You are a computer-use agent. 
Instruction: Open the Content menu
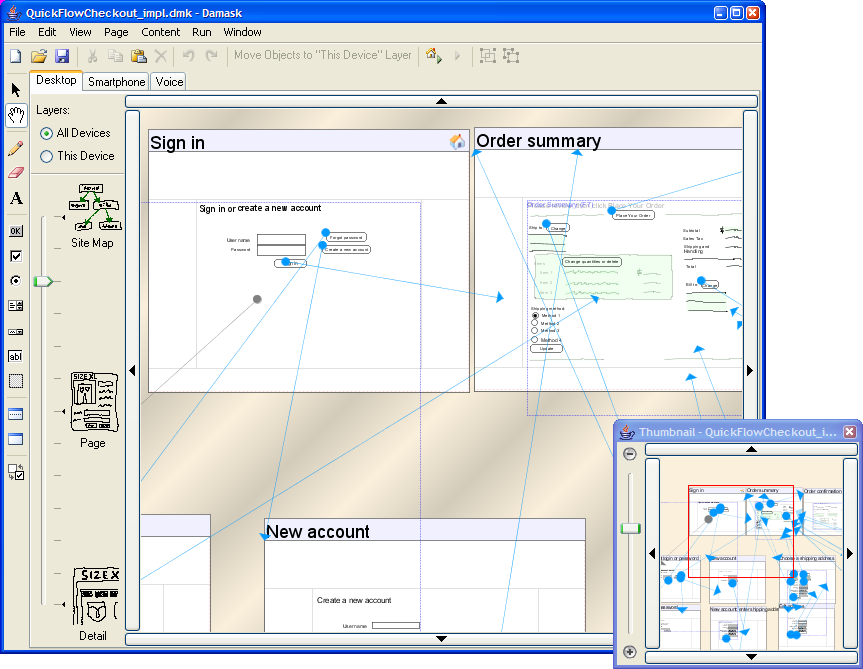point(160,32)
